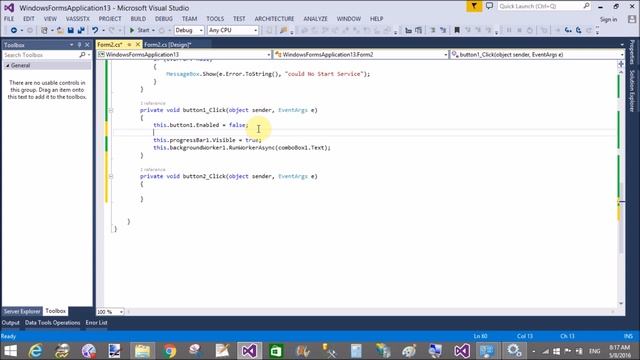
Task: Open the EDIT menu
Action: coord(29,19)
